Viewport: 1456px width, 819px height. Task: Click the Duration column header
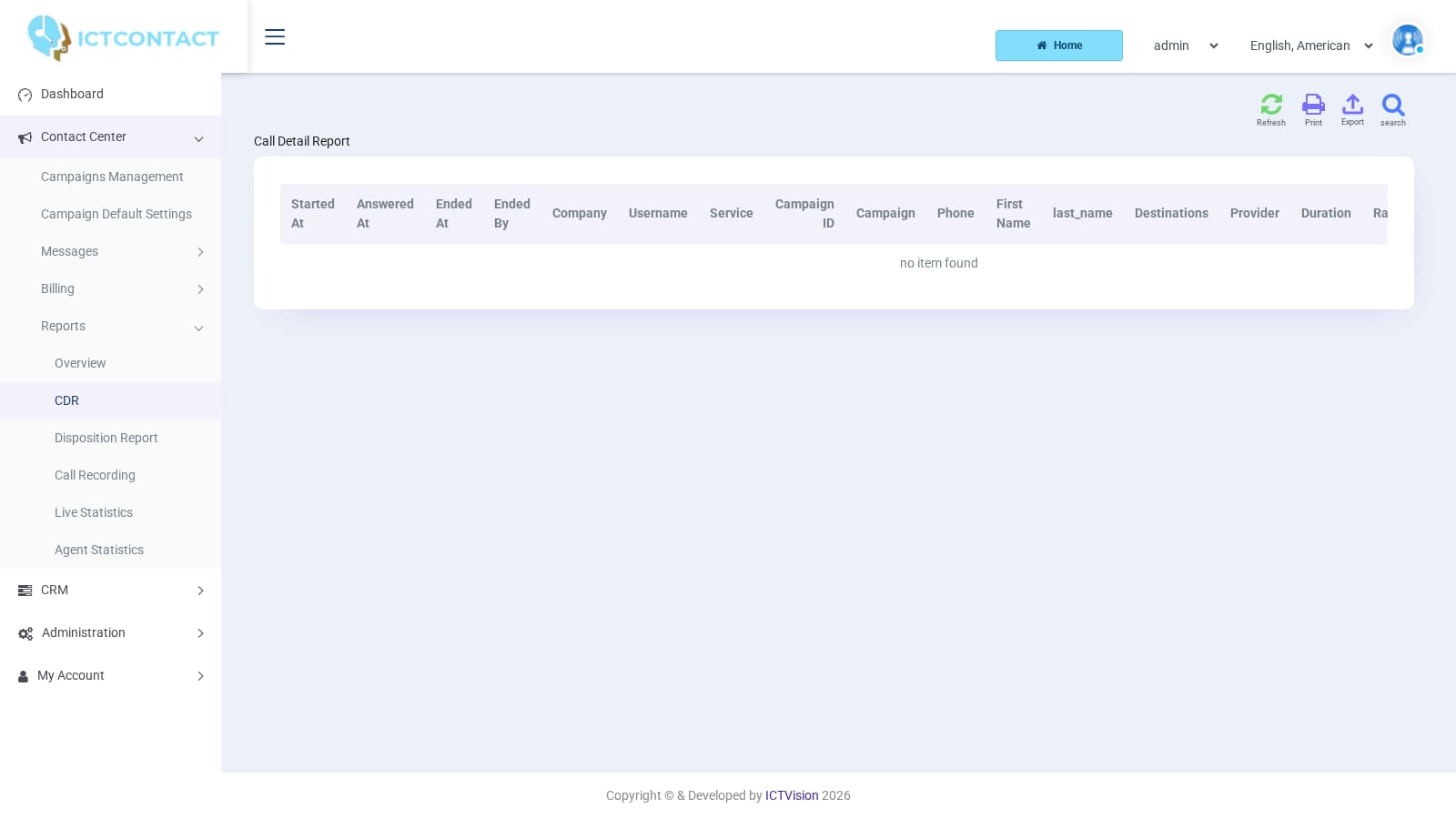tap(1326, 213)
